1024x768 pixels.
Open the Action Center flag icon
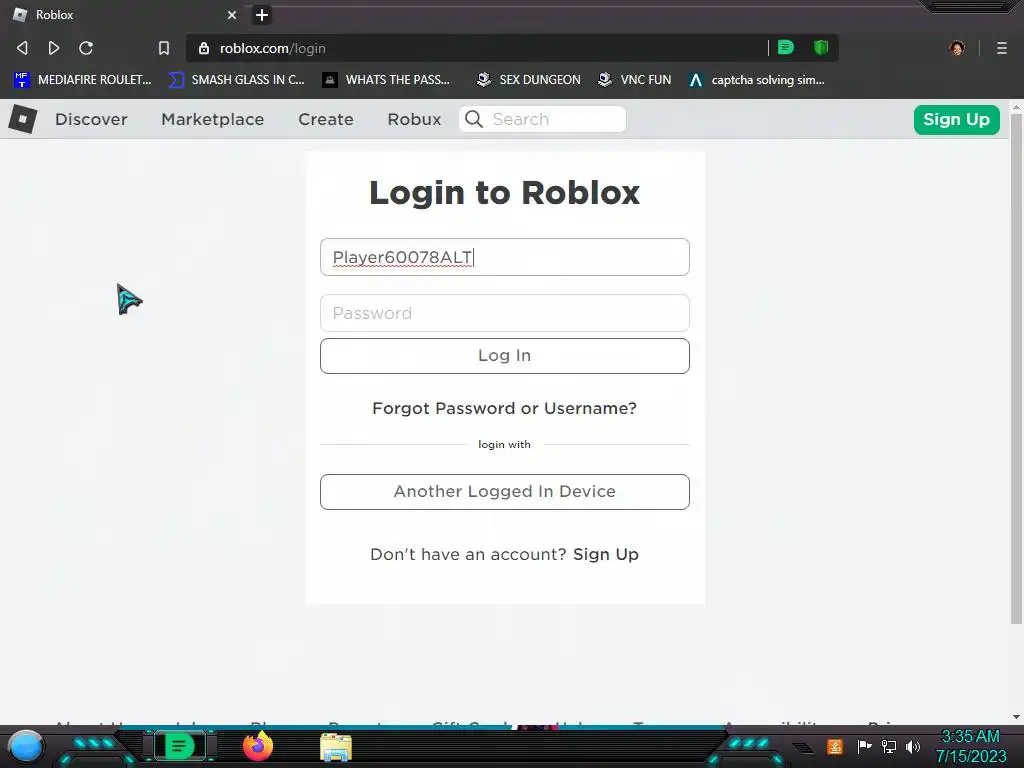click(x=864, y=746)
